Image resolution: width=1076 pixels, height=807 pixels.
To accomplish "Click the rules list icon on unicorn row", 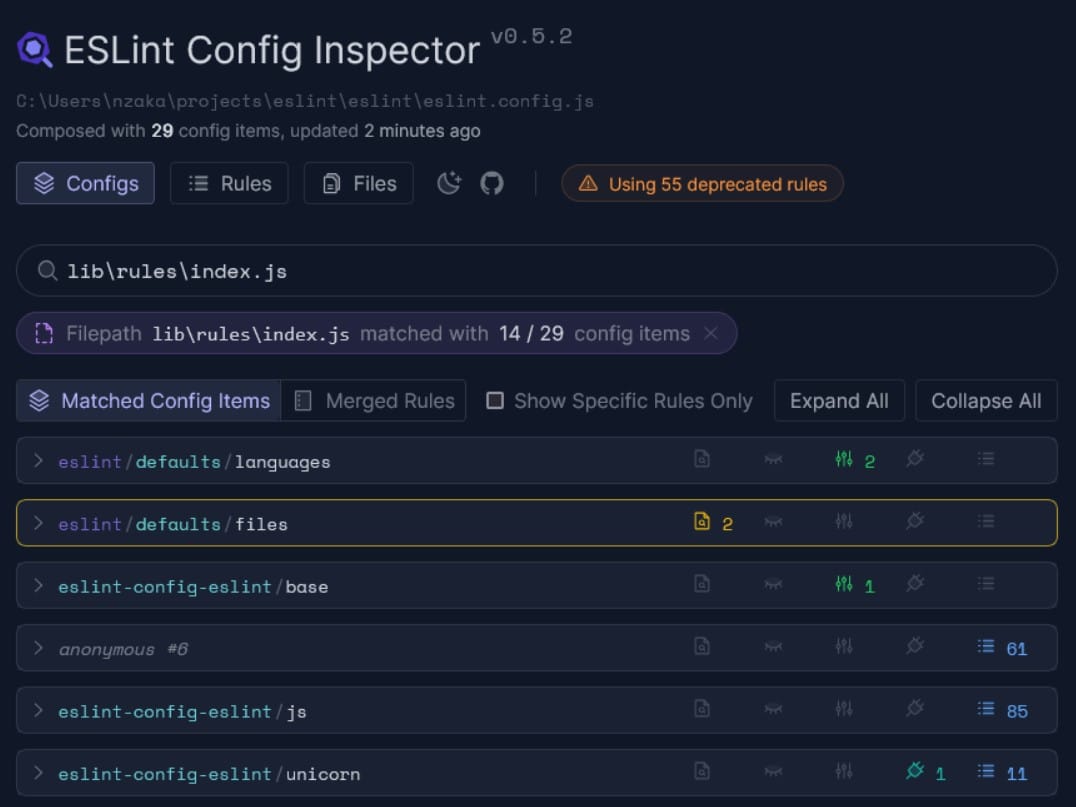I will 986,771.
